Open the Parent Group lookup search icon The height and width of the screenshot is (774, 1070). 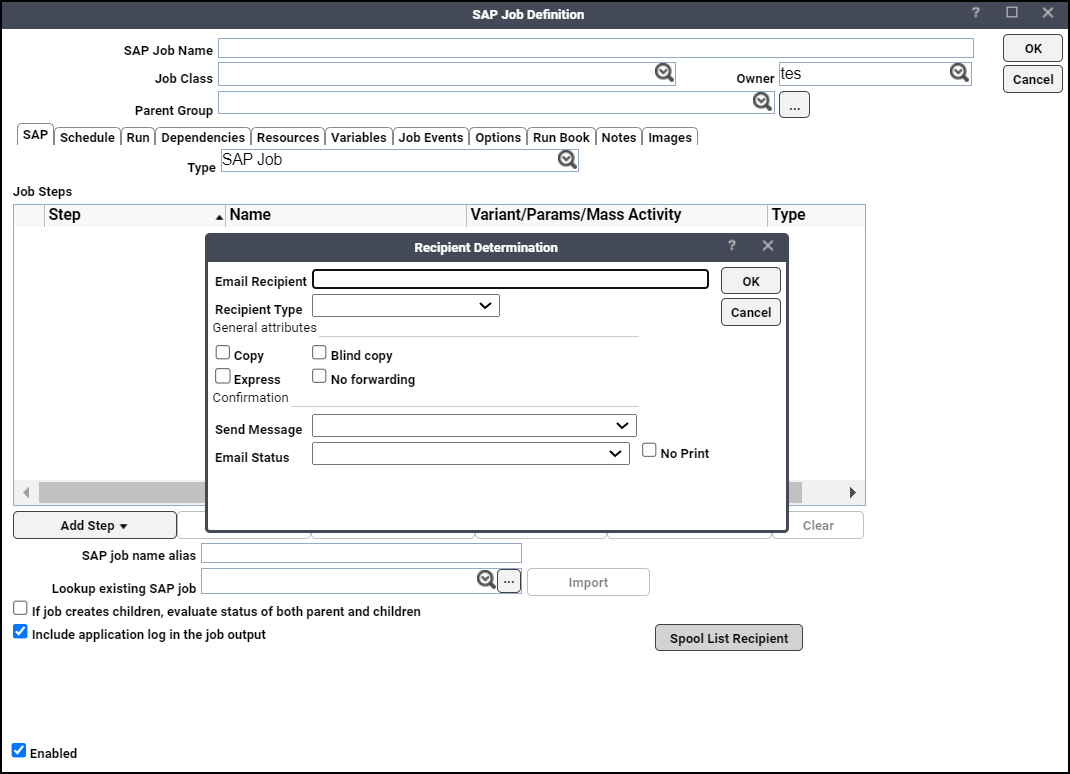click(762, 101)
